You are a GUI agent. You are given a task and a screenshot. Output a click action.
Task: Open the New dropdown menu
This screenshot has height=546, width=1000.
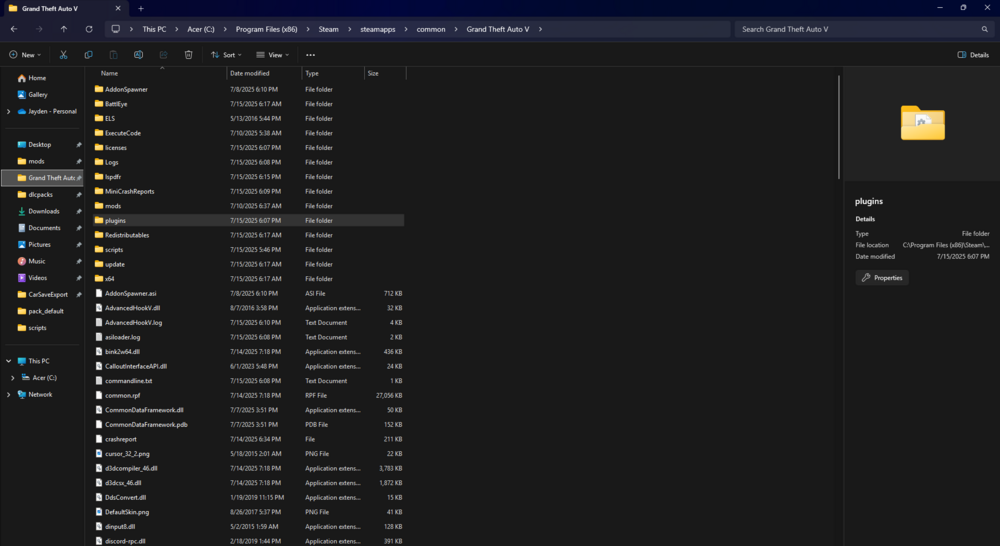[x=26, y=55]
